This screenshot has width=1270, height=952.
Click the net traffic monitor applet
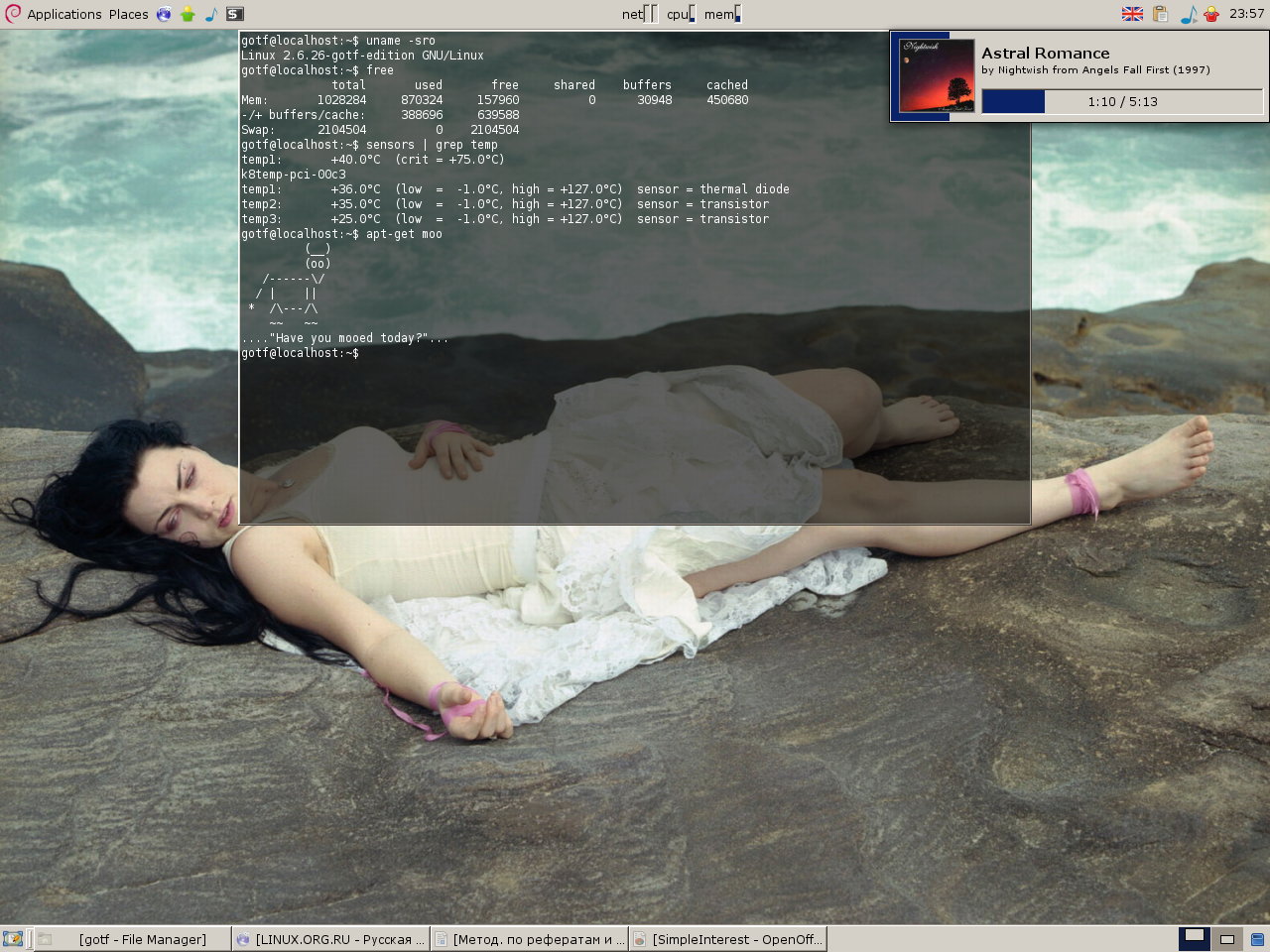[x=640, y=14]
